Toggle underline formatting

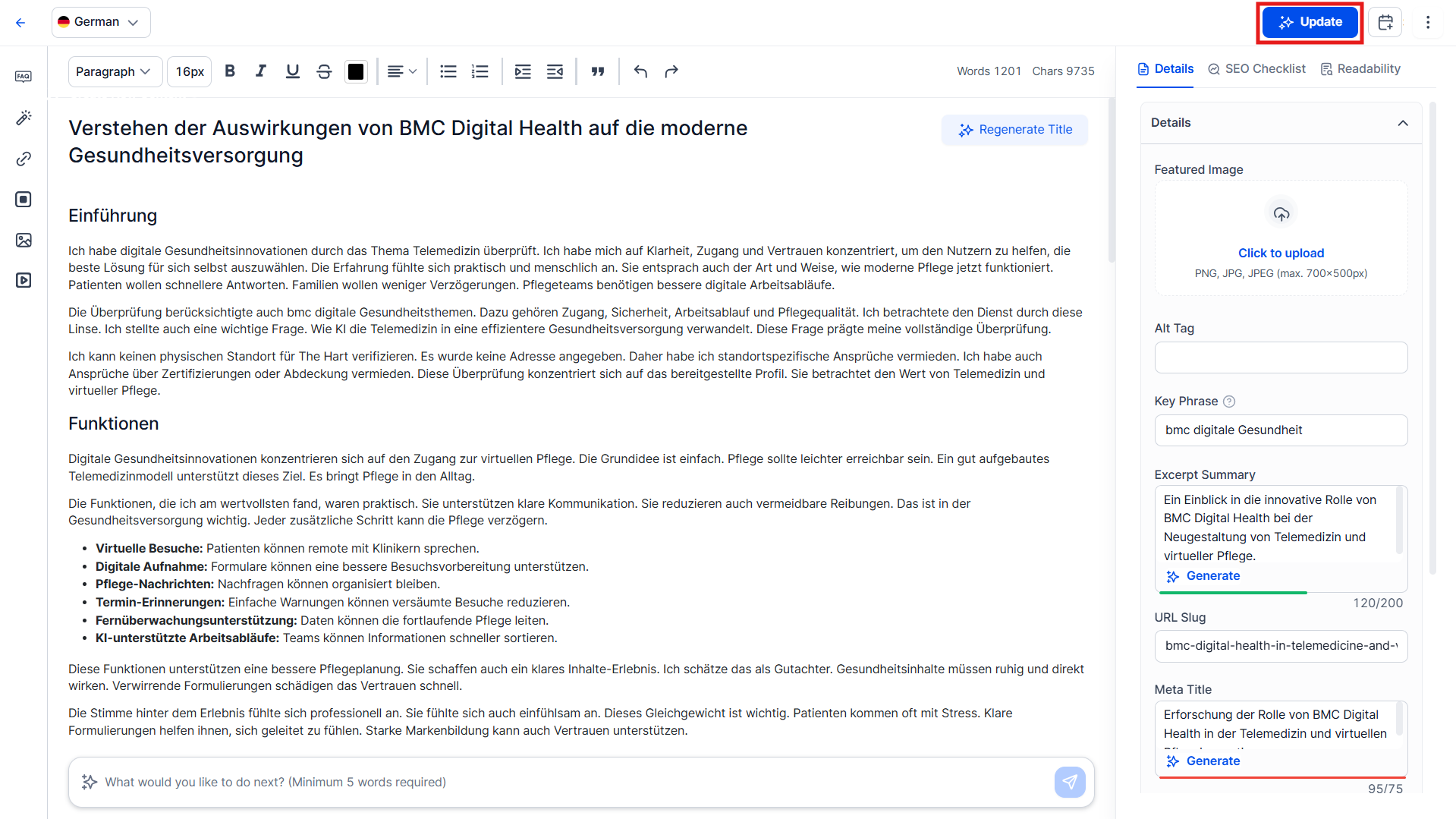[x=292, y=71]
